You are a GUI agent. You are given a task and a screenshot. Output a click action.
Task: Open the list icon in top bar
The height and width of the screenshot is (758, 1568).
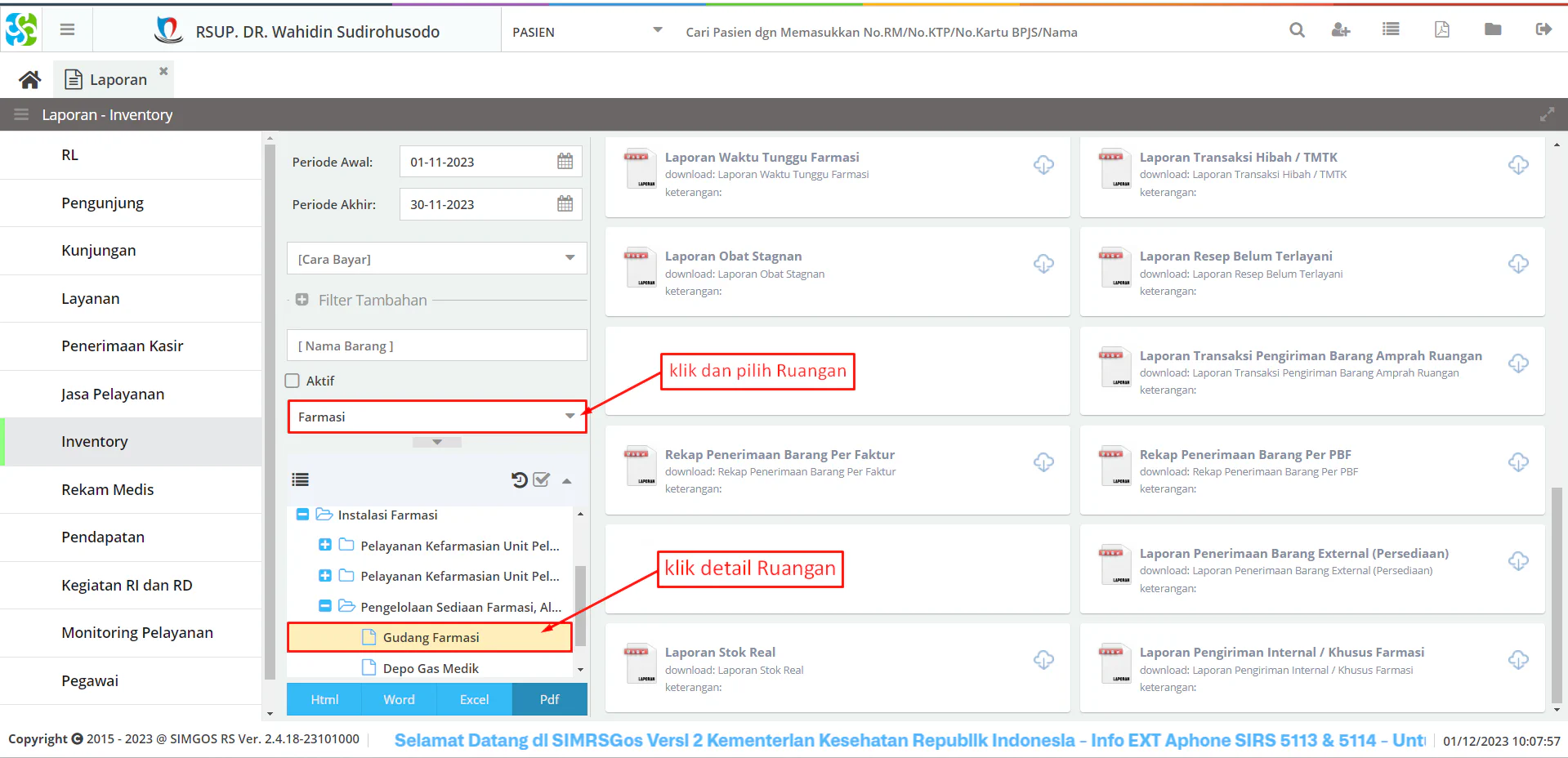pos(1391,30)
